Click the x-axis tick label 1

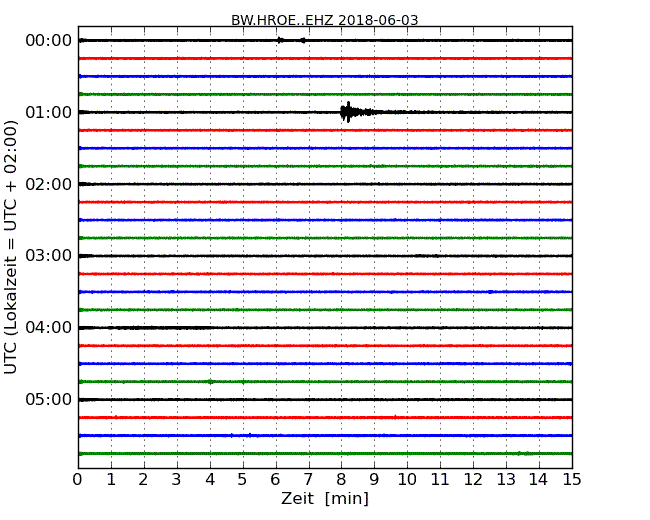[x=111, y=480]
